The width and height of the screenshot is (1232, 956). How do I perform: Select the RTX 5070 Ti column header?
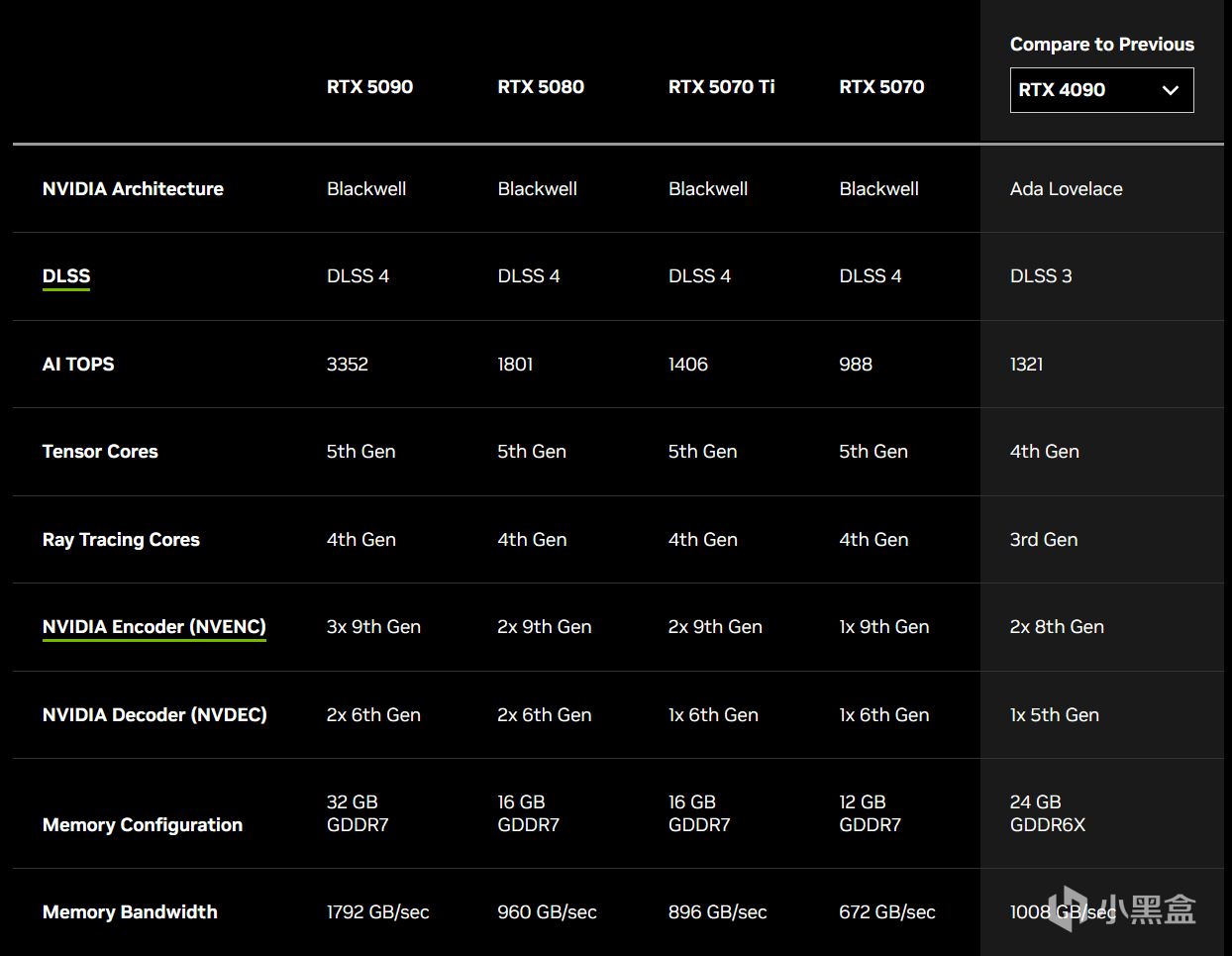721,87
